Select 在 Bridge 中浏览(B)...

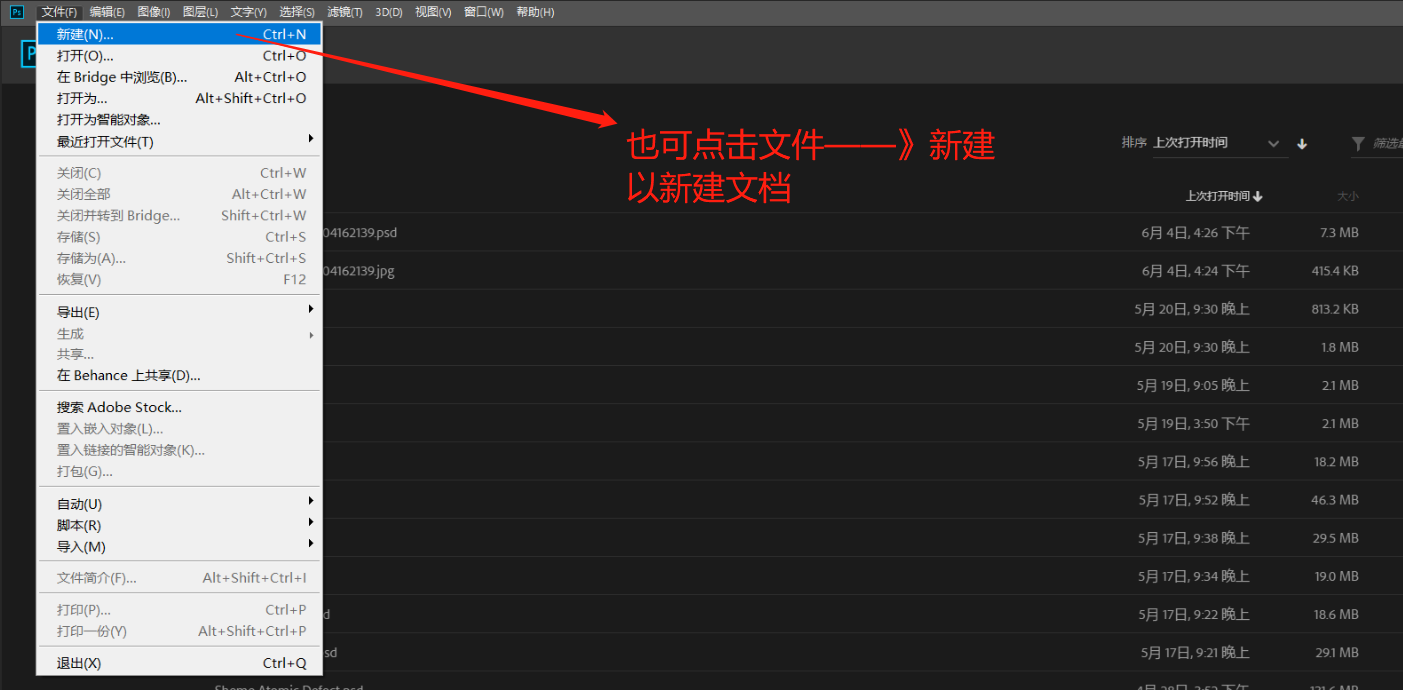(179, 77)
